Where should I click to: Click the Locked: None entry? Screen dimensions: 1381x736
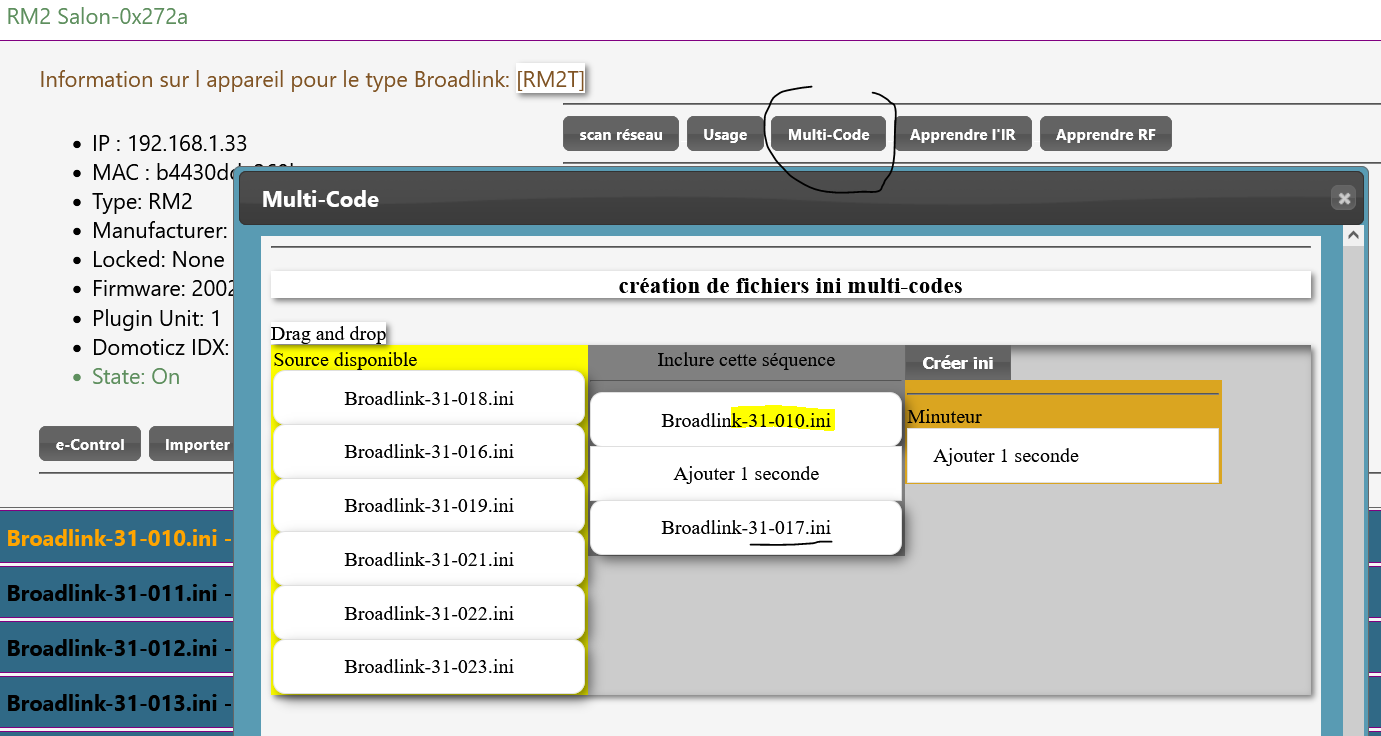pyautogui.click(x=158, y=260)
